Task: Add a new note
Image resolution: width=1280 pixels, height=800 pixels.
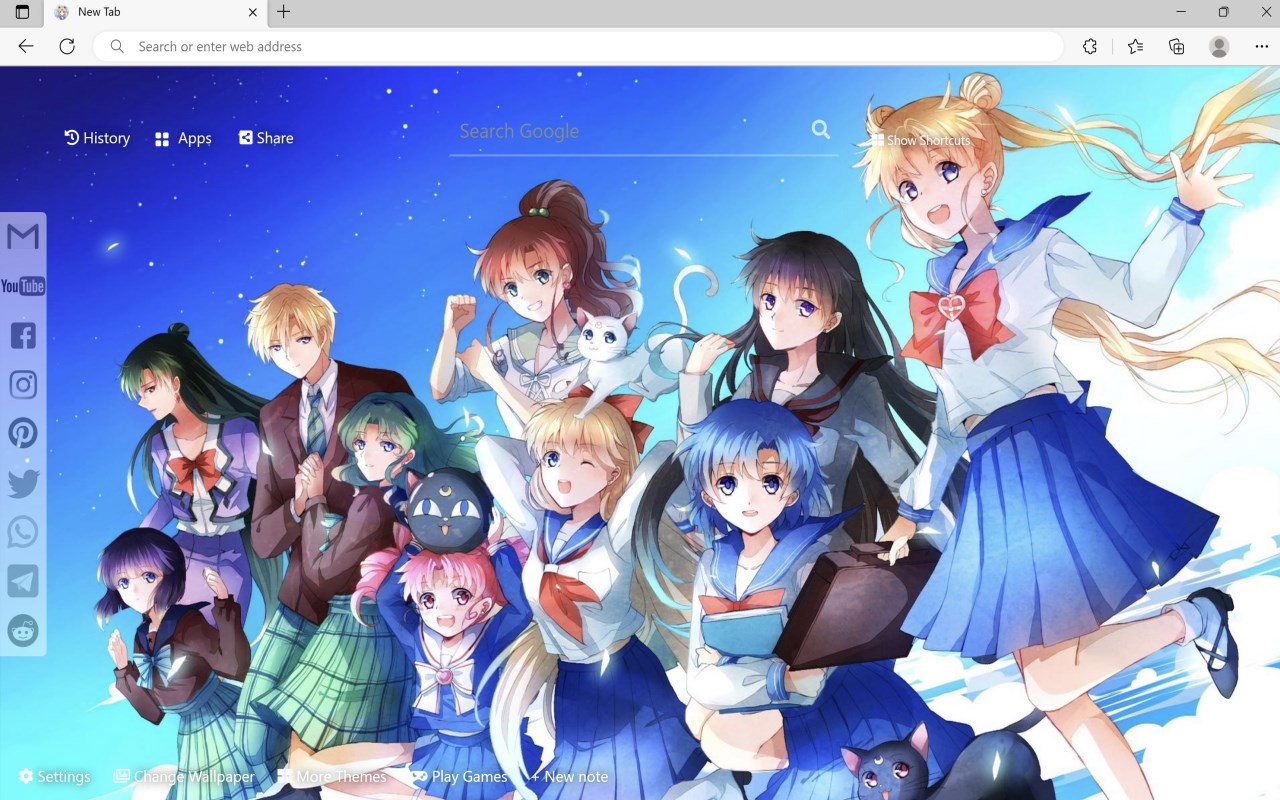Action: click(x=569, y=776)
